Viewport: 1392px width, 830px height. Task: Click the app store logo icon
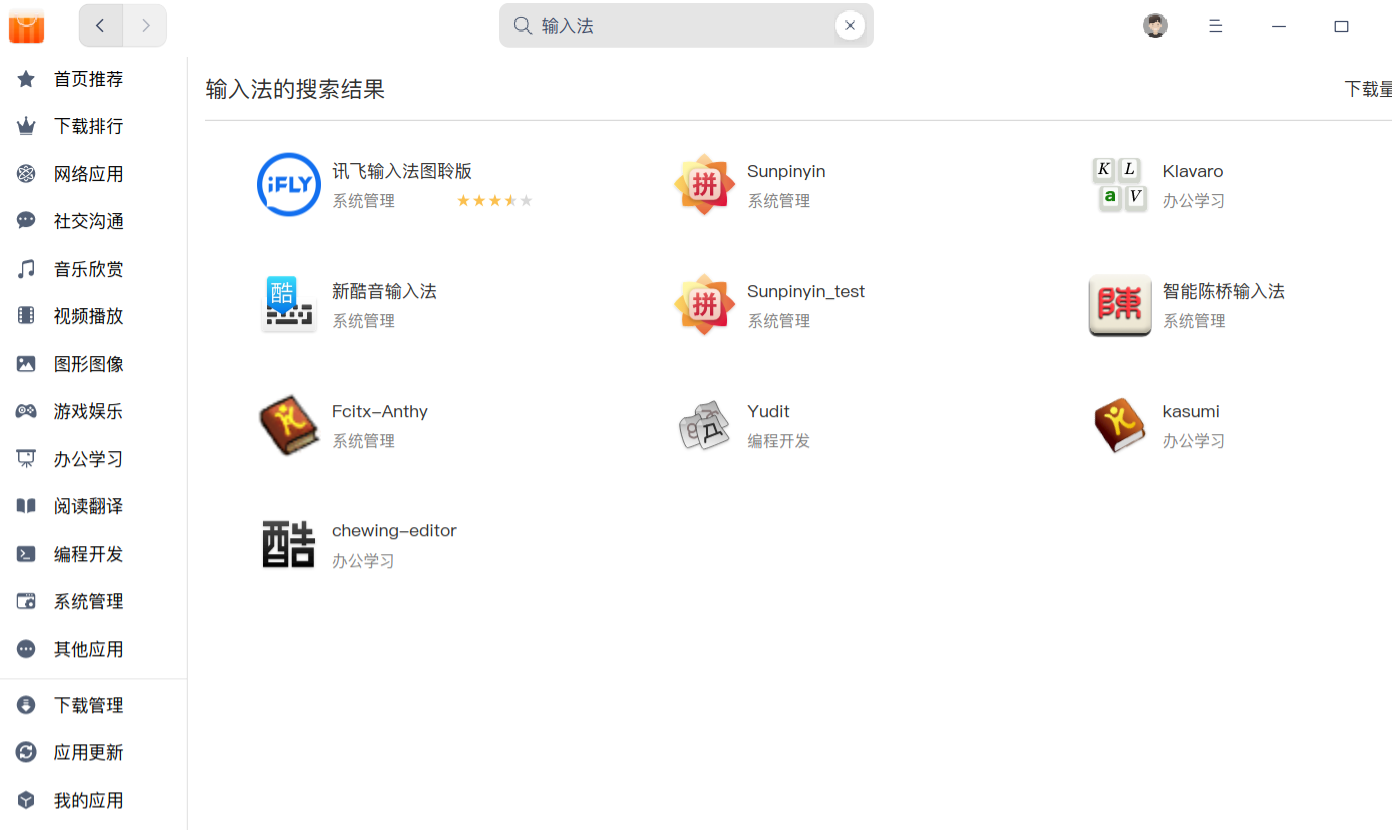coord(27,26)
